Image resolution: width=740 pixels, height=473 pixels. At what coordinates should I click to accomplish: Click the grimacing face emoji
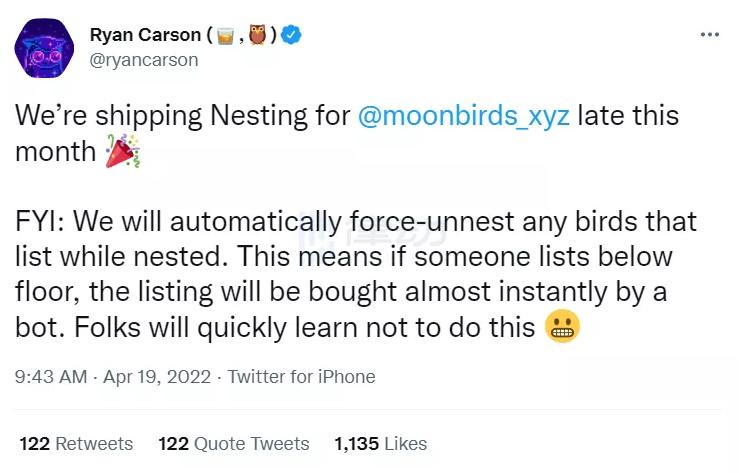coord(562,328)
